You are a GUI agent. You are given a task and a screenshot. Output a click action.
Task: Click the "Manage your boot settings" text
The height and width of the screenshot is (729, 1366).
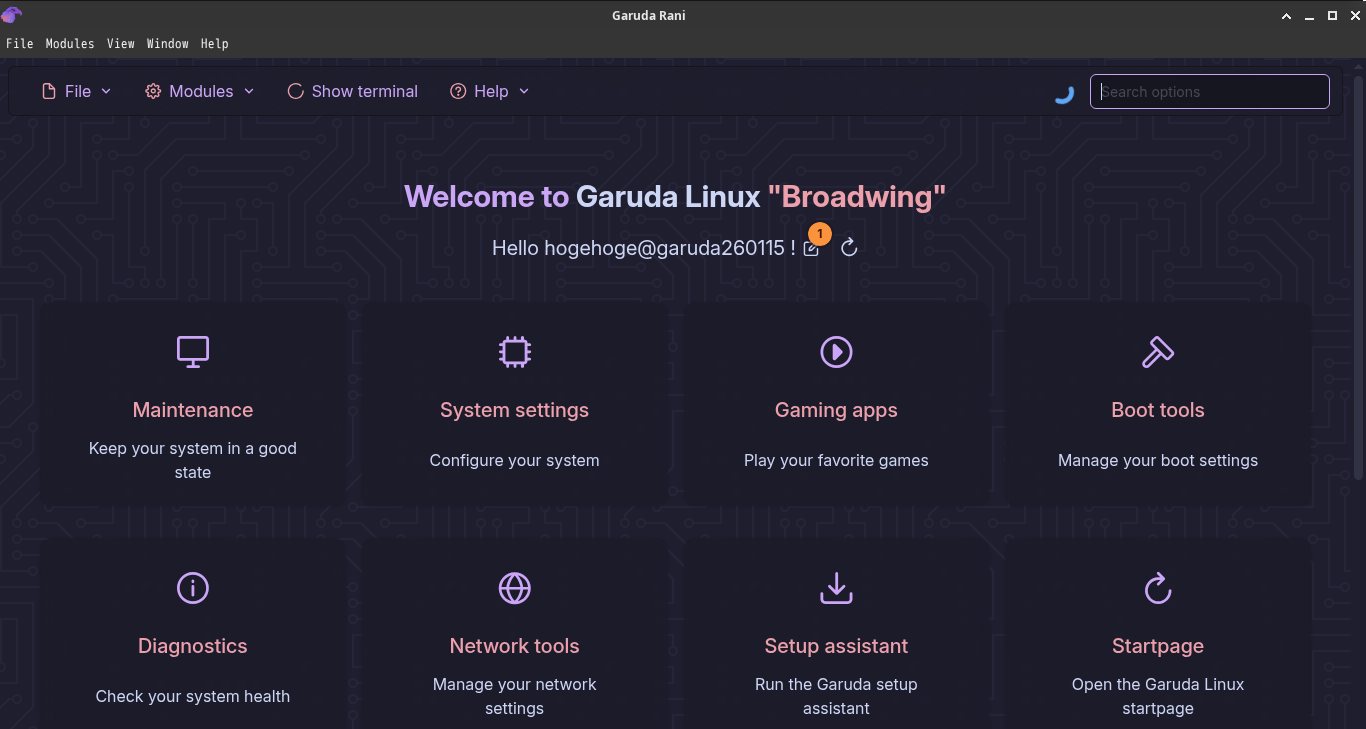(x=1158, y=460)
